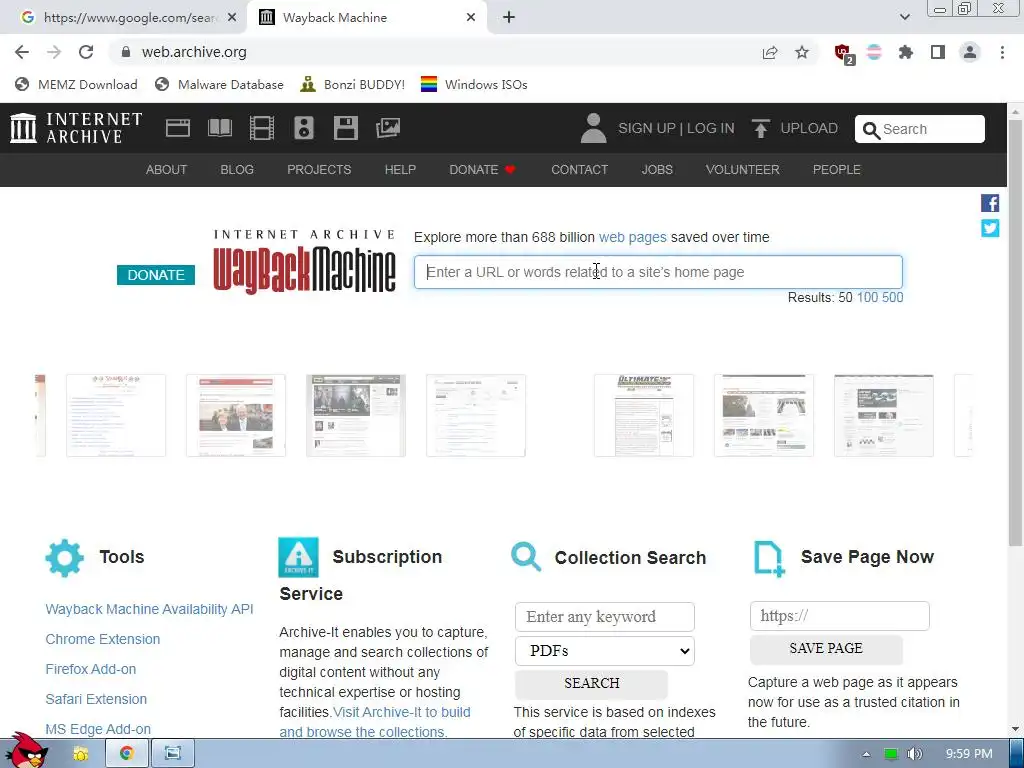1024x768 pixels.
Task: Show hidden system tray icons arrow
Action: (x=866, y=754)
